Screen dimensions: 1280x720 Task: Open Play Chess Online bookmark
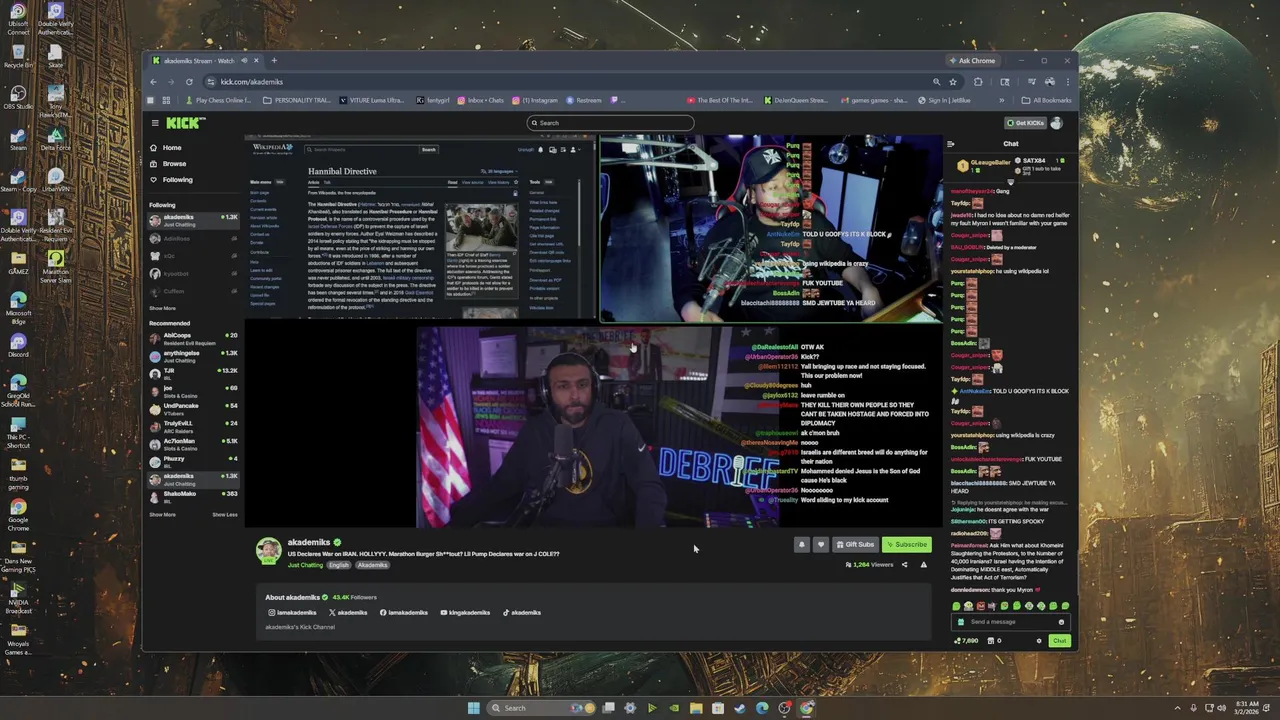(218, 100)
